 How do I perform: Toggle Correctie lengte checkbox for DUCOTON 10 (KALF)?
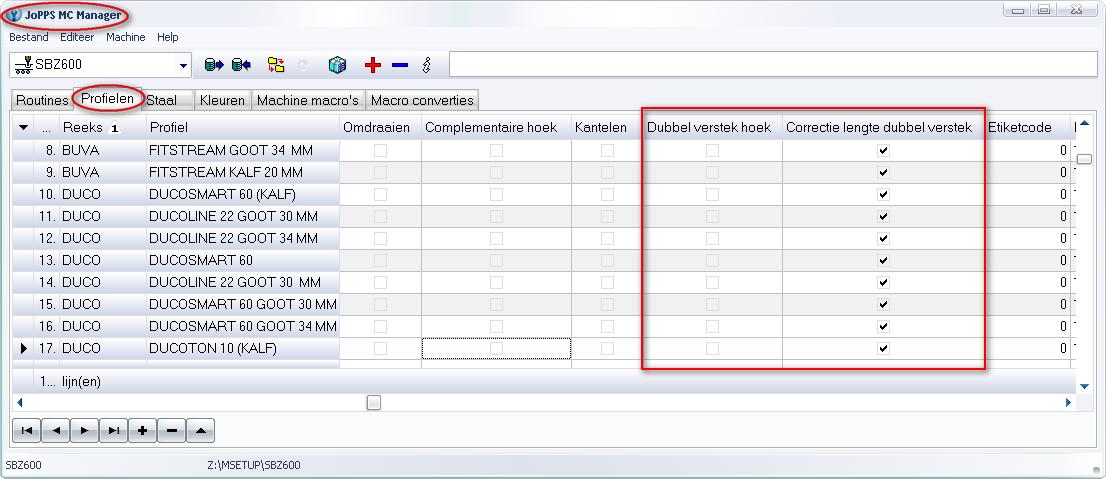(883, 348)
